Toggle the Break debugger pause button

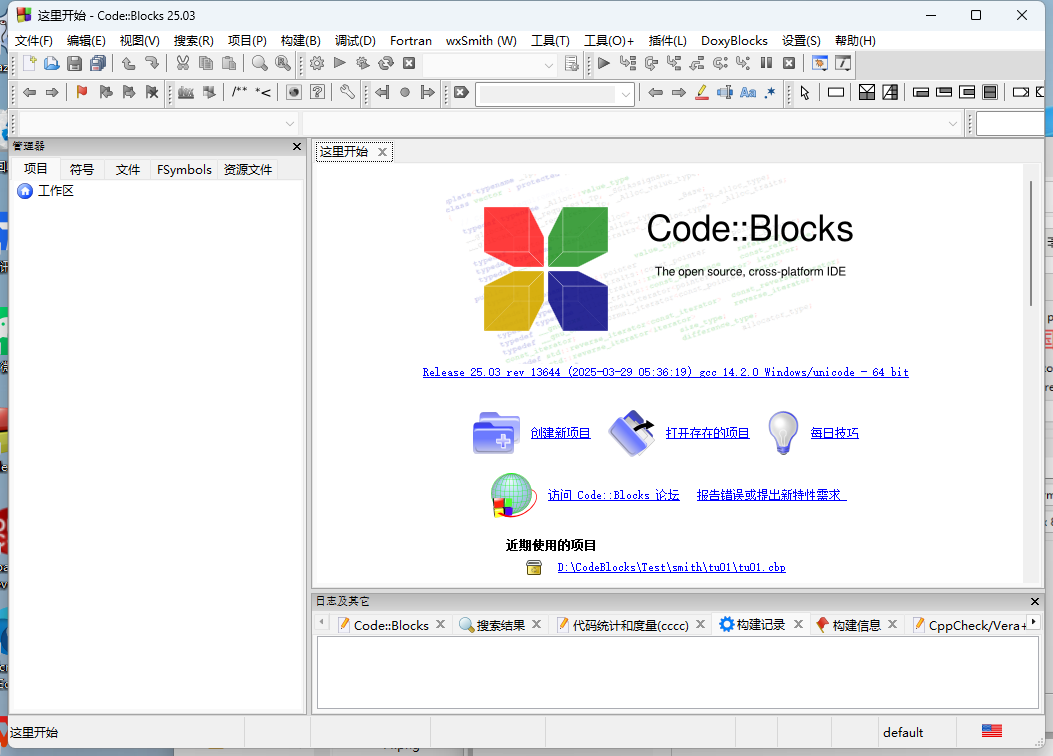click(766, 64)
